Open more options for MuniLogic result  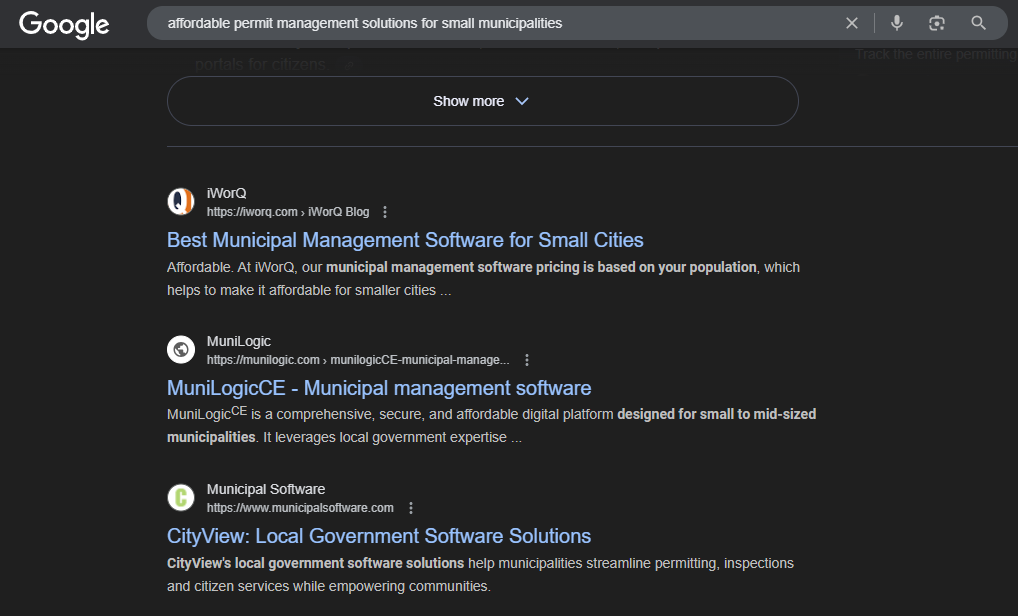point(527,360)
